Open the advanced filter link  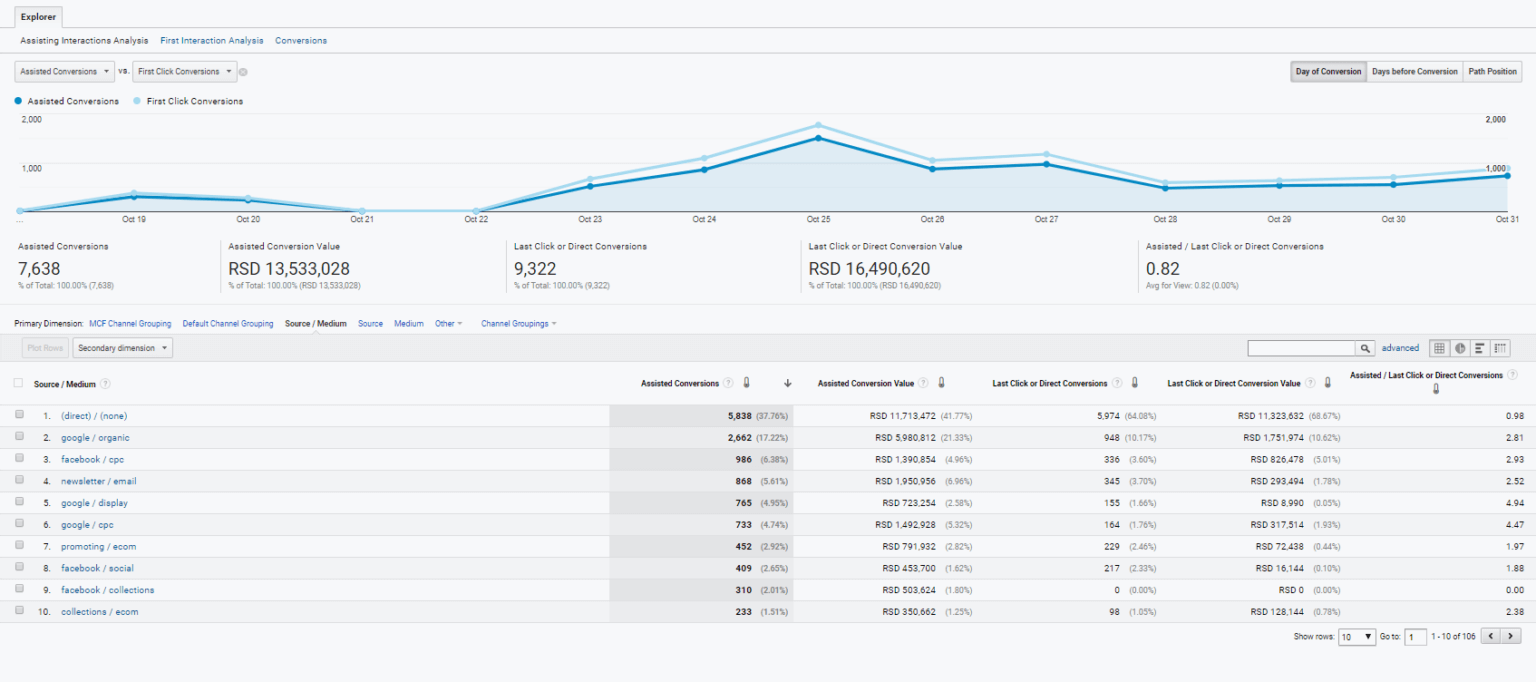click(1400, 348)
